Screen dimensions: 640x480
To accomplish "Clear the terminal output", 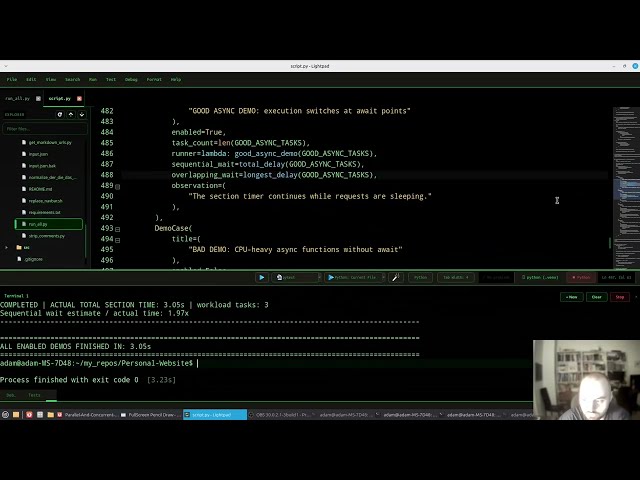I will [596, 297].
